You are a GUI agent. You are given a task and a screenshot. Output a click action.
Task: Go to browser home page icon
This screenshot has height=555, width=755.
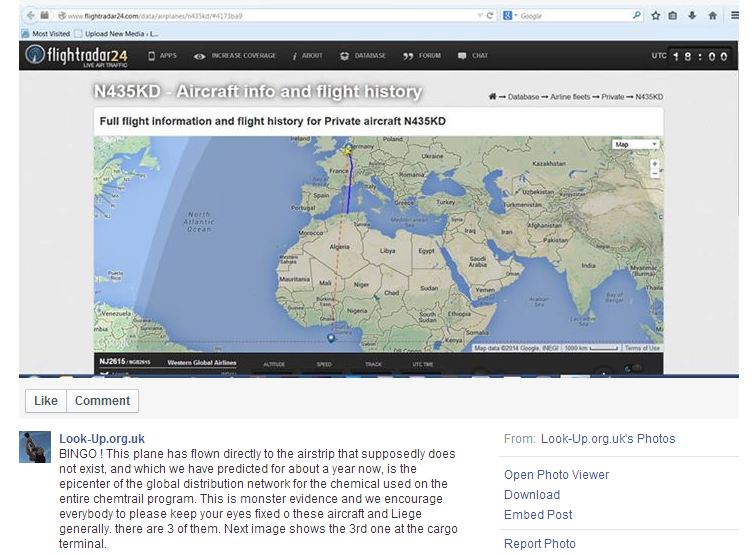711,15
